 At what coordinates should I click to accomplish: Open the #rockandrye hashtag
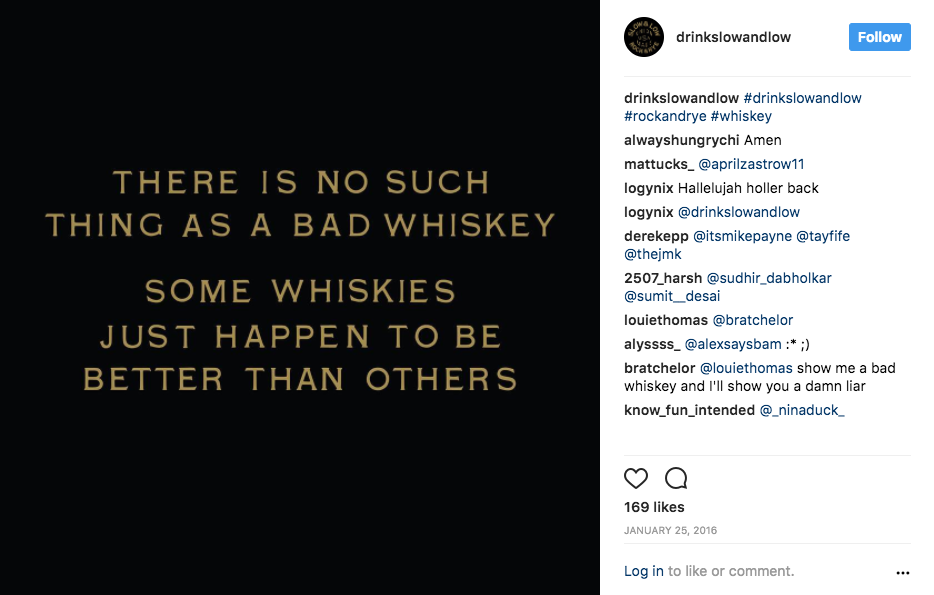665,116
